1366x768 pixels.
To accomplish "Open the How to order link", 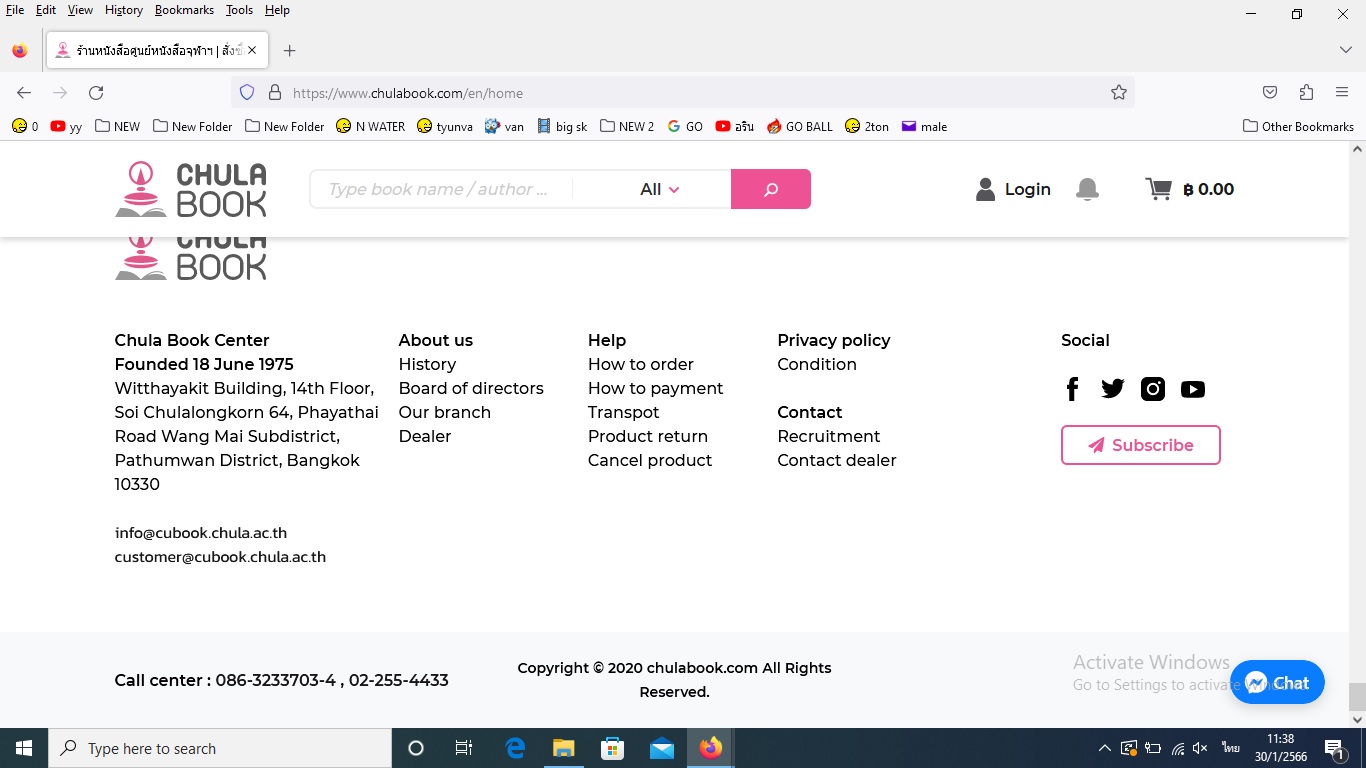I will tap(641, 364).
